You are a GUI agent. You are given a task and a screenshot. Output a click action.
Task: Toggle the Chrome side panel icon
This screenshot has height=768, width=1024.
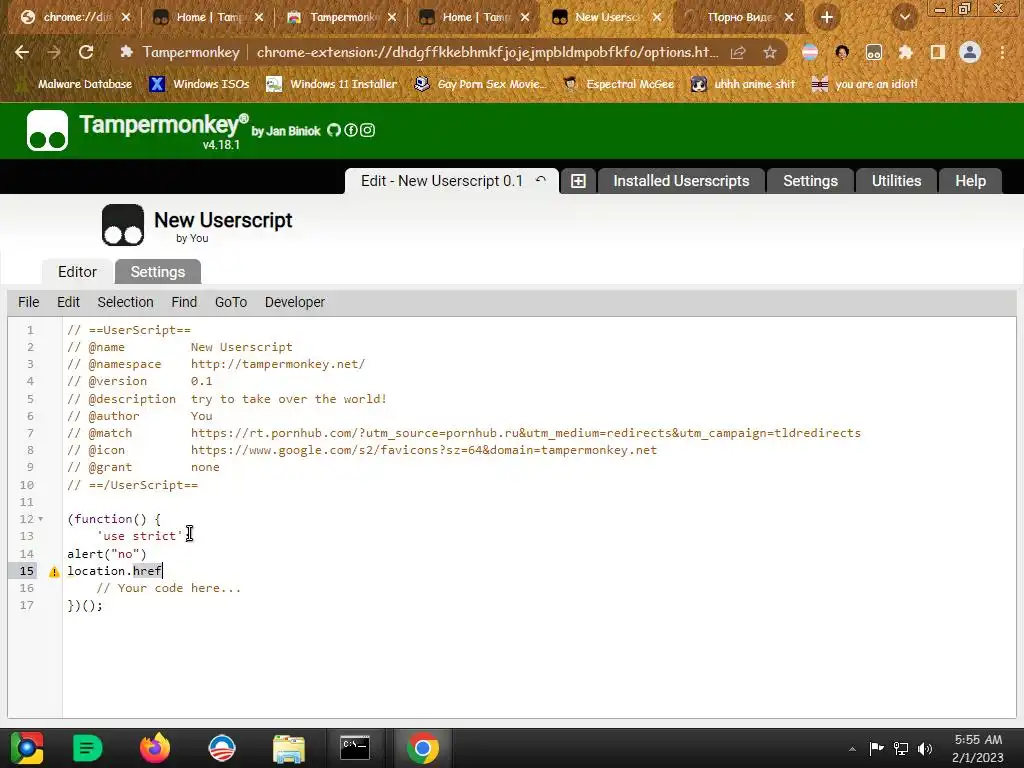click(938, 52)
